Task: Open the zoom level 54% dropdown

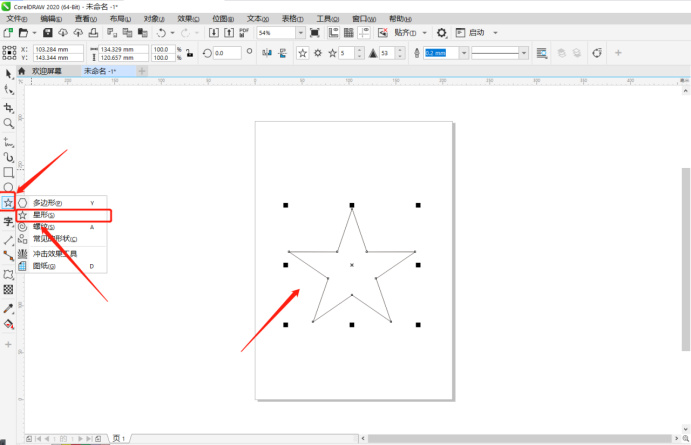Action: tap(300, 33)
